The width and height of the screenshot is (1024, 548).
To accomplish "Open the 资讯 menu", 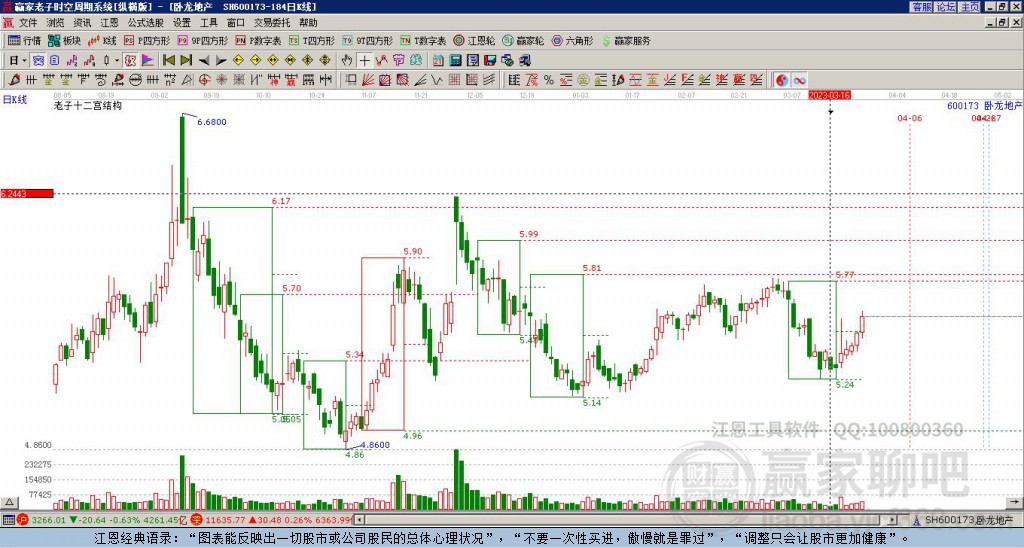I will tap(82, 23).
